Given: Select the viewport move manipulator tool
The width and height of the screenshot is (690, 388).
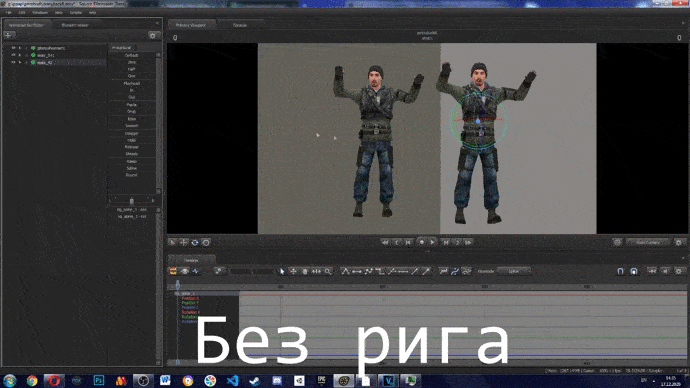Looking at the screenshot, I should click(x=184, y=242).
